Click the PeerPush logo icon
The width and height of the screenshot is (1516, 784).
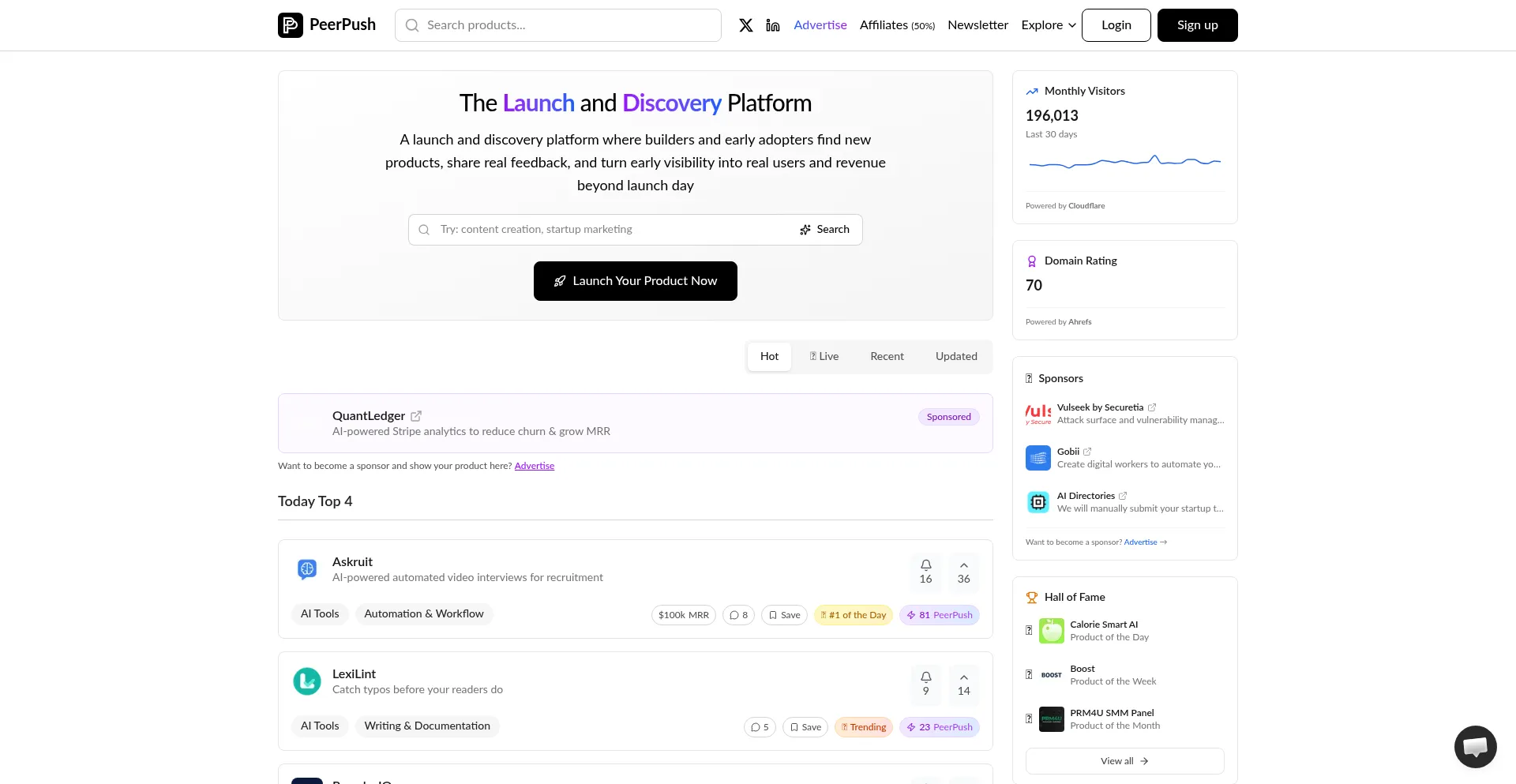pyautogui.click(x=291, y=25)
